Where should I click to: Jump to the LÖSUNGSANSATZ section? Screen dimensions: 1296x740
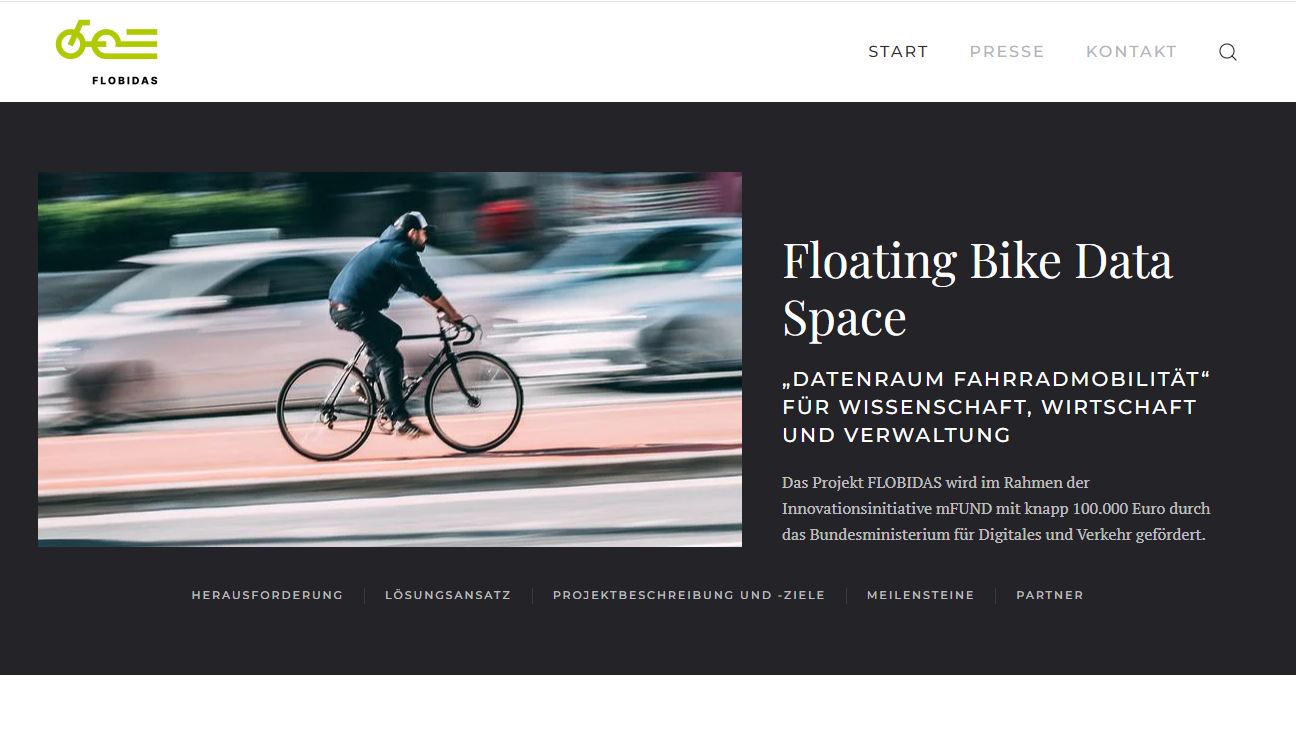click(x=448, y=595)
